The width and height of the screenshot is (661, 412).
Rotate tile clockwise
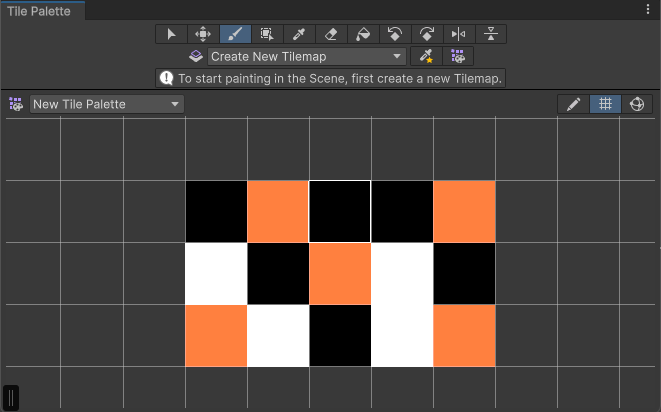click(427, 34)
